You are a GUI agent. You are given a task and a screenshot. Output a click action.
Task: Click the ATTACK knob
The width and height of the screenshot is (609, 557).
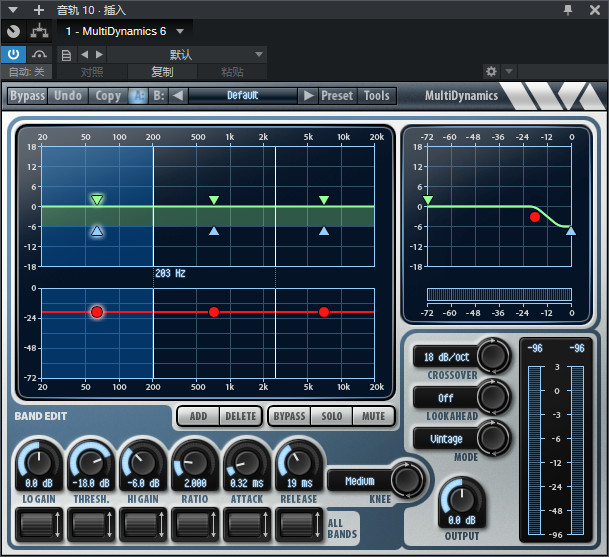click(x=247, y=462)
